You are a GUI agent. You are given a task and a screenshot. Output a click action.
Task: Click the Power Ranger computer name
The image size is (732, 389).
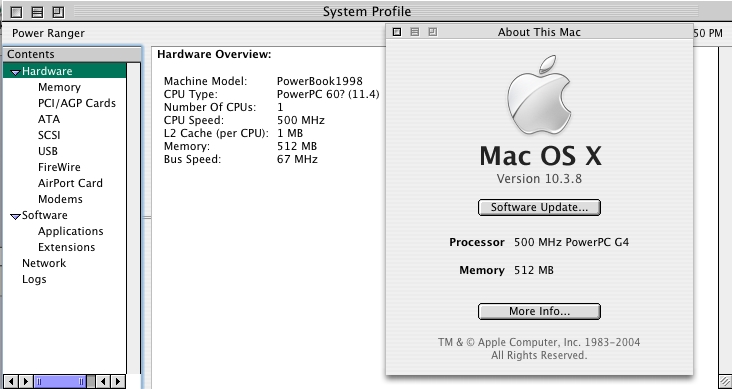point(49,33)
